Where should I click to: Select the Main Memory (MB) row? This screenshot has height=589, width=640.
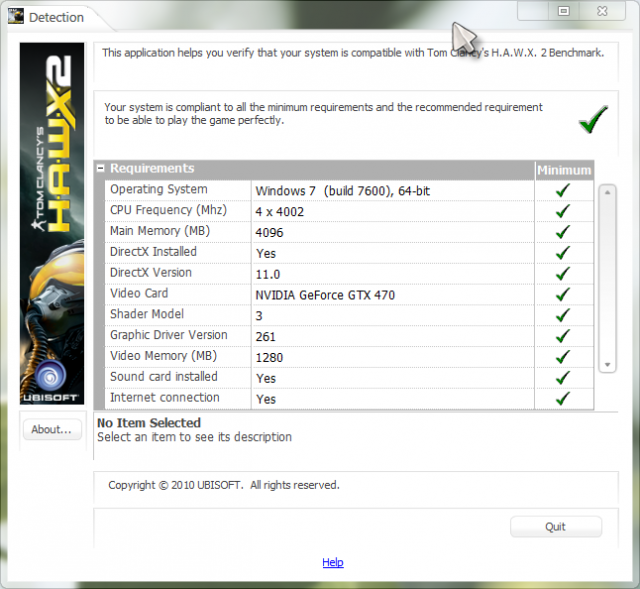pyautogui.click(x=349, y=231)
